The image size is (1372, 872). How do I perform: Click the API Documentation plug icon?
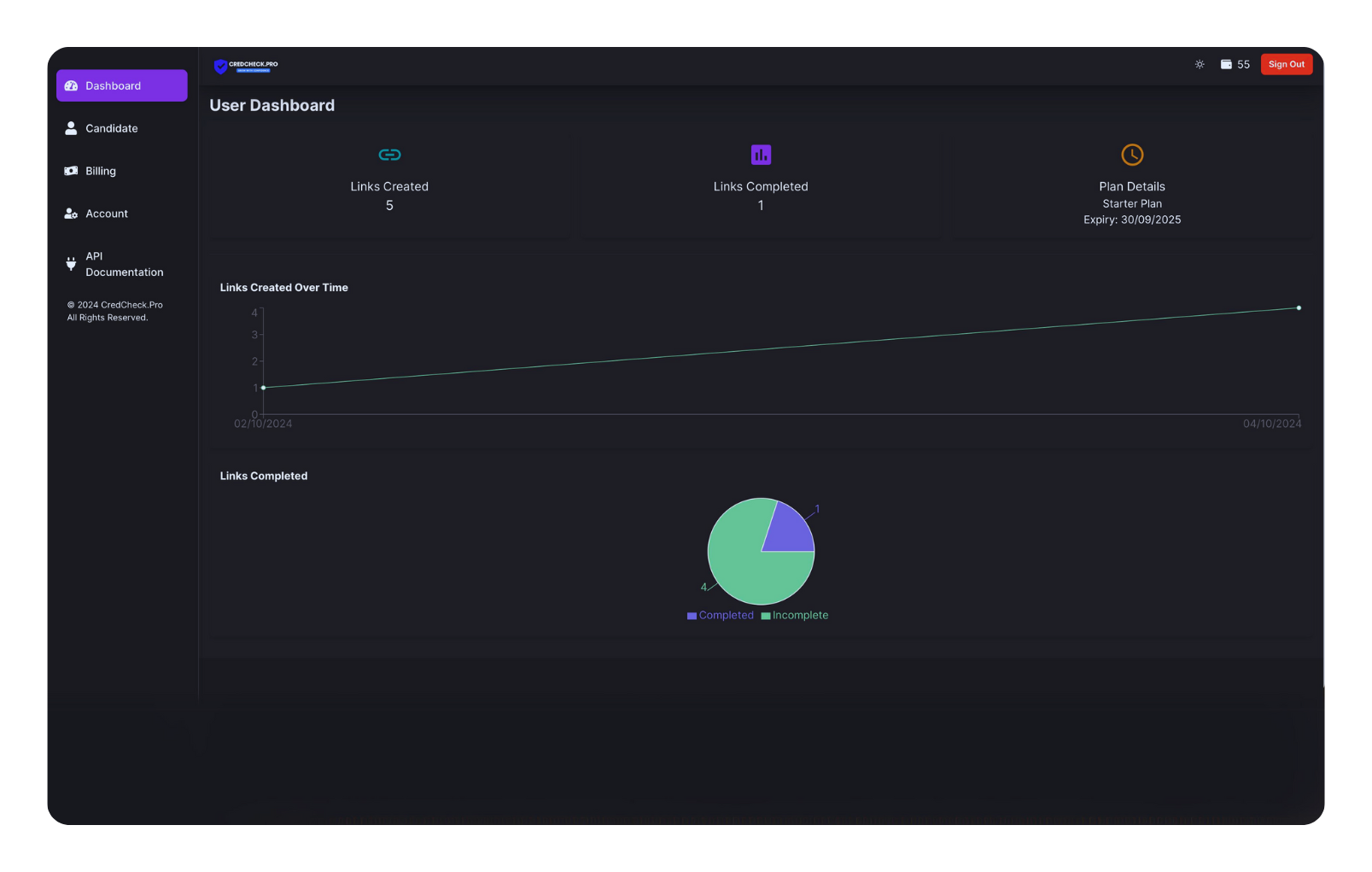[70, 264]
